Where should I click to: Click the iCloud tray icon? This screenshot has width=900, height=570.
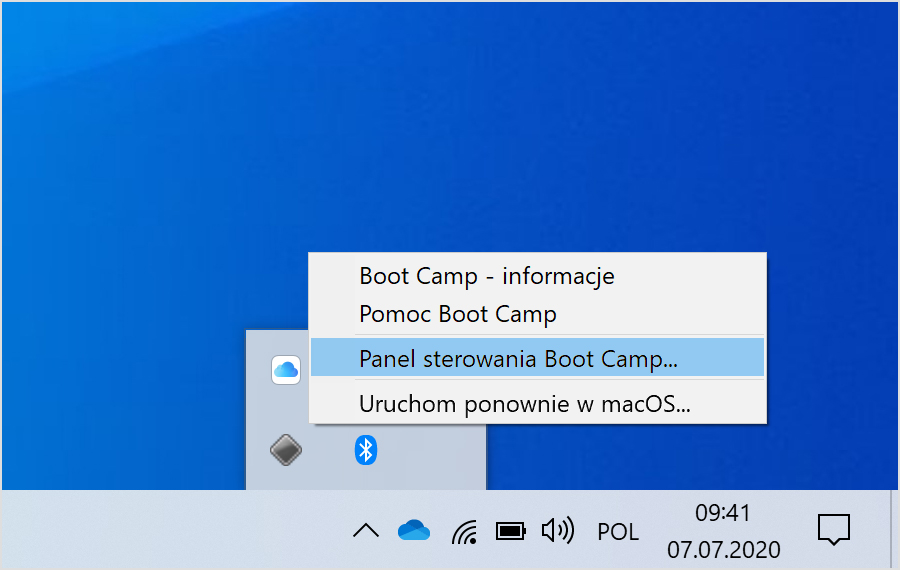[286, 370]
